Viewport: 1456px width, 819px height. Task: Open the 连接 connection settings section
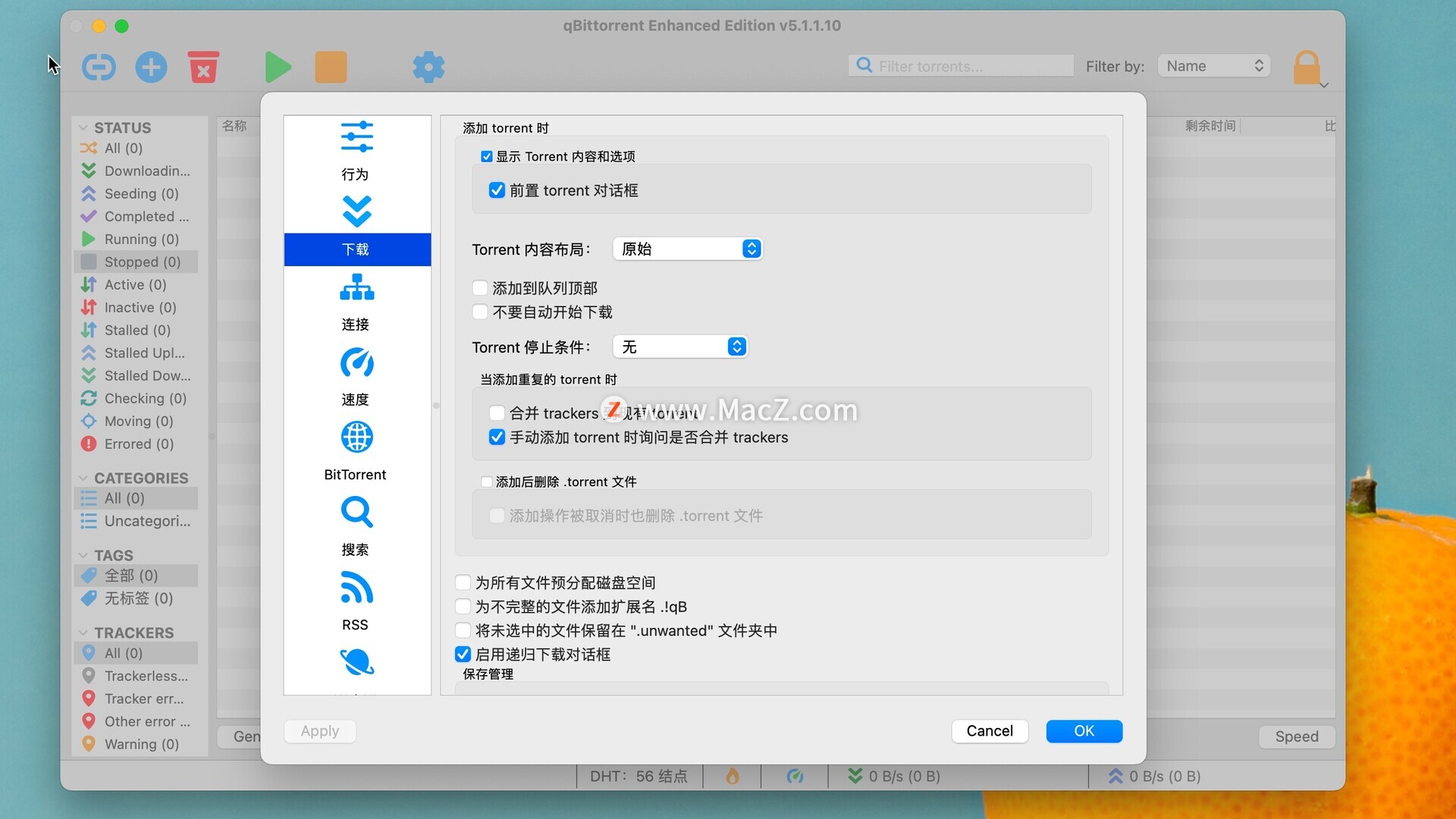[x=356, y=302]
